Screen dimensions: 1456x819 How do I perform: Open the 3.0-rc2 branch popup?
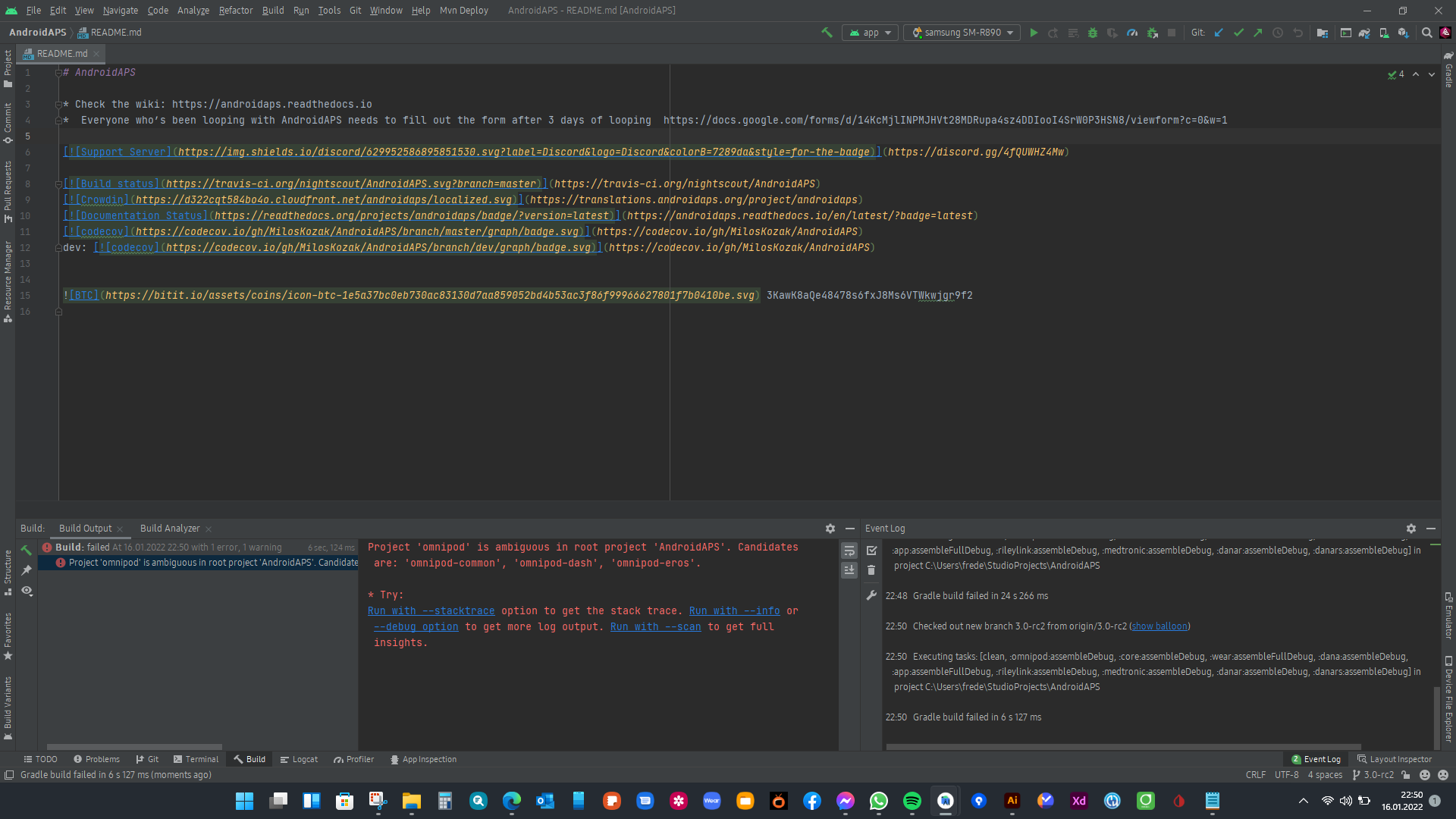tap(1374, 774)
